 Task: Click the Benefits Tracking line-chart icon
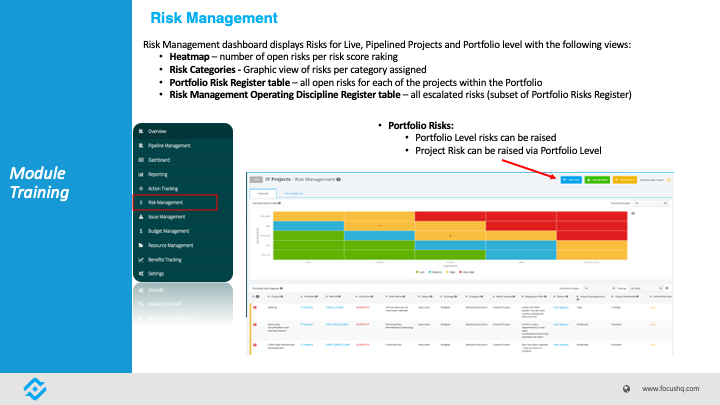click(x=141, y=259)
